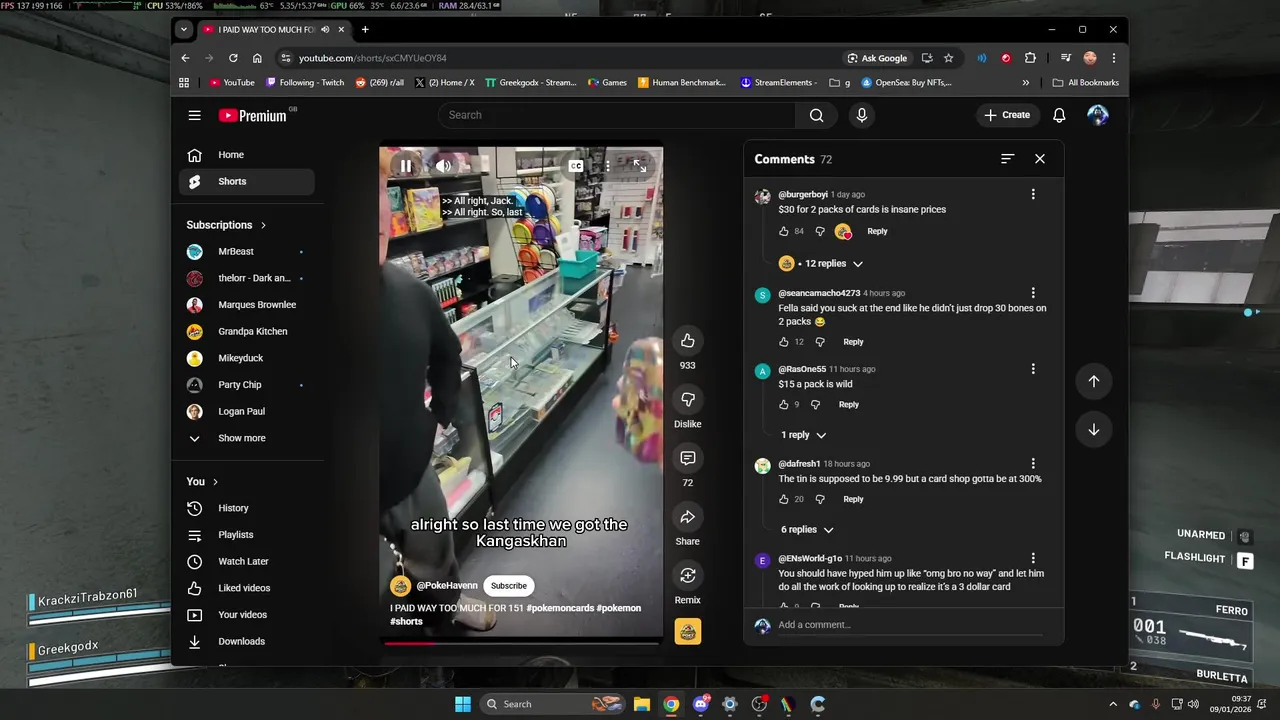This screenshot has width=1280, height=720.
Task: Show hidden system tray icons
Action: [x=1113, y=704]
